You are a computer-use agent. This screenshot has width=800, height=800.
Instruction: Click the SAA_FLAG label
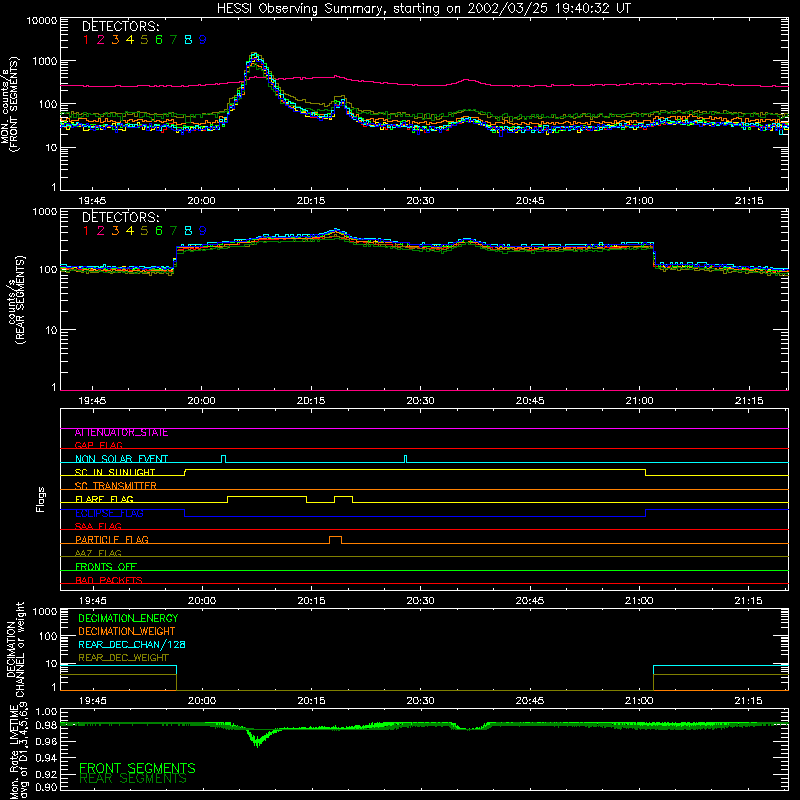coord(98,526)
